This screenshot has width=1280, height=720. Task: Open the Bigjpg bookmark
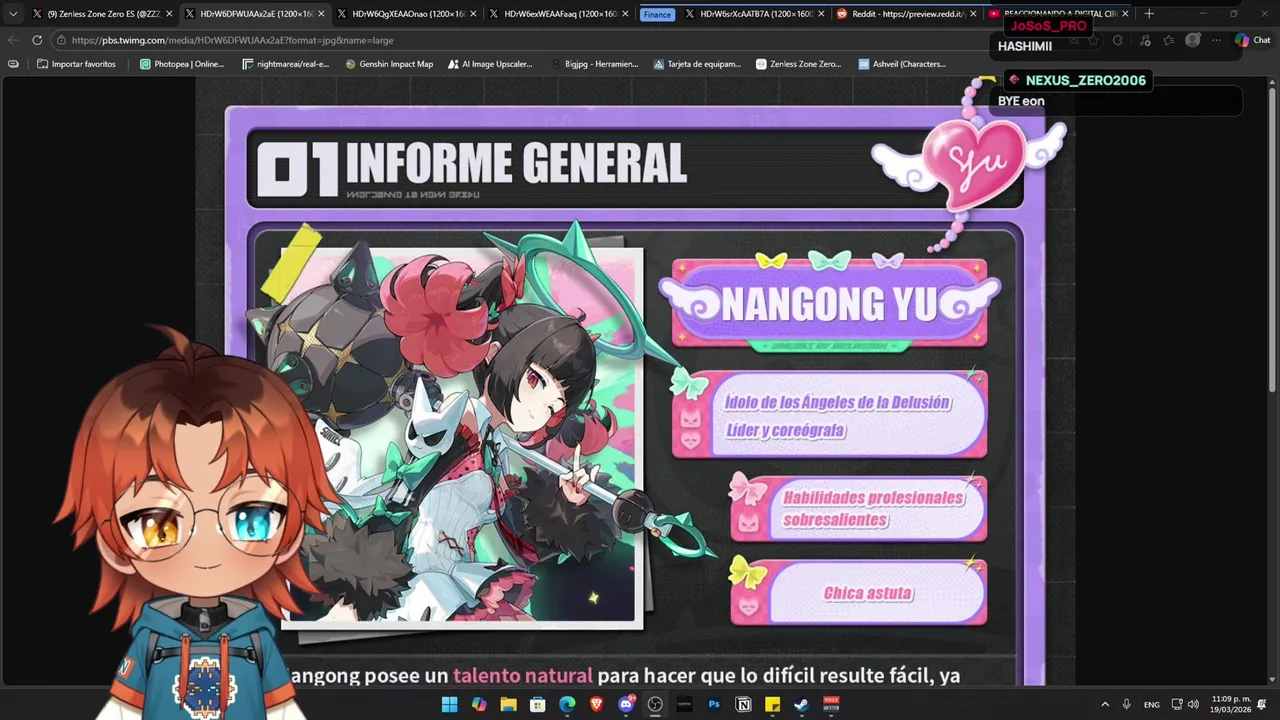click(x=594, y=64)
